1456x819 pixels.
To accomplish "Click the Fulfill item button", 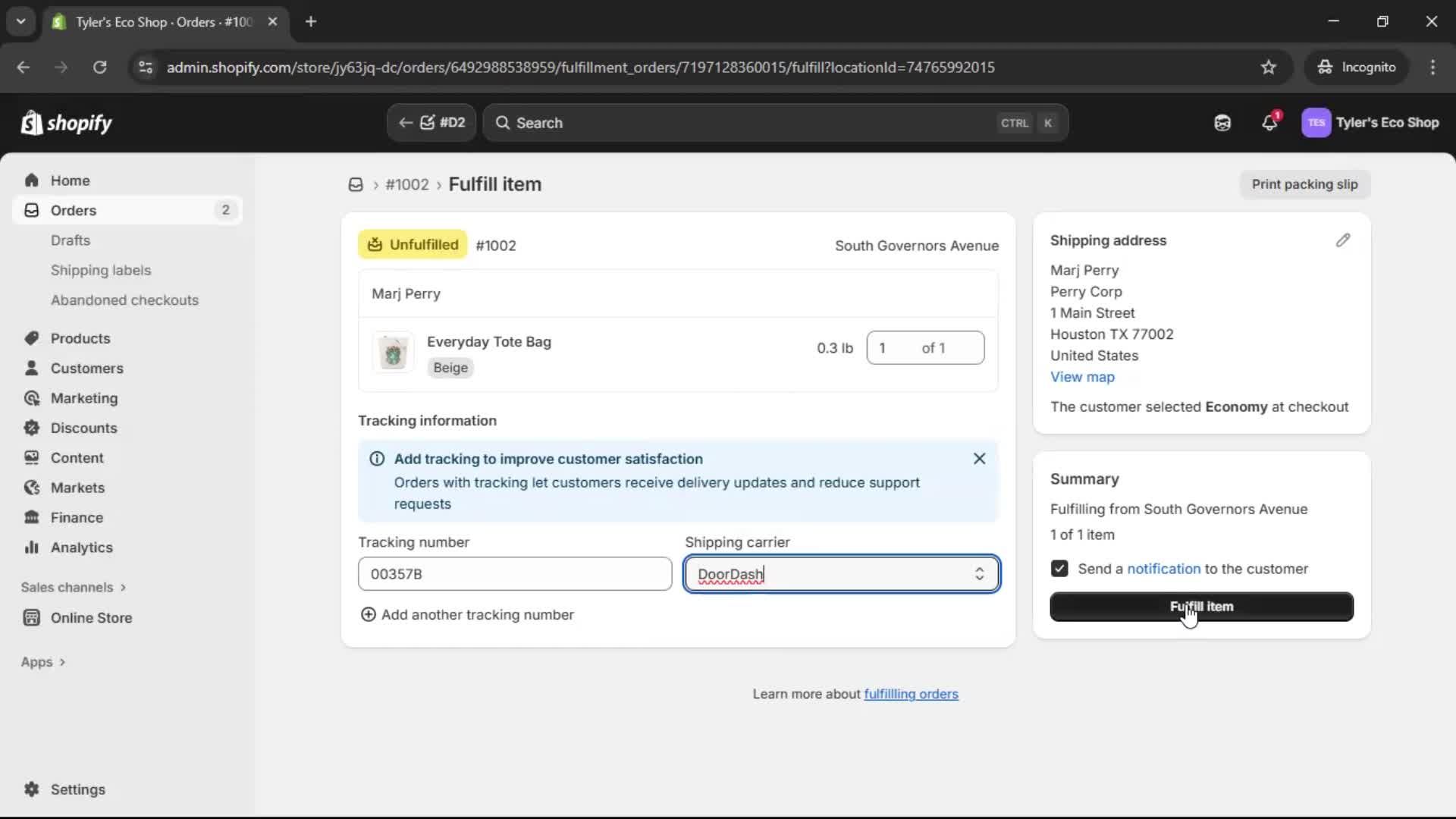I will pos(1201,607).
